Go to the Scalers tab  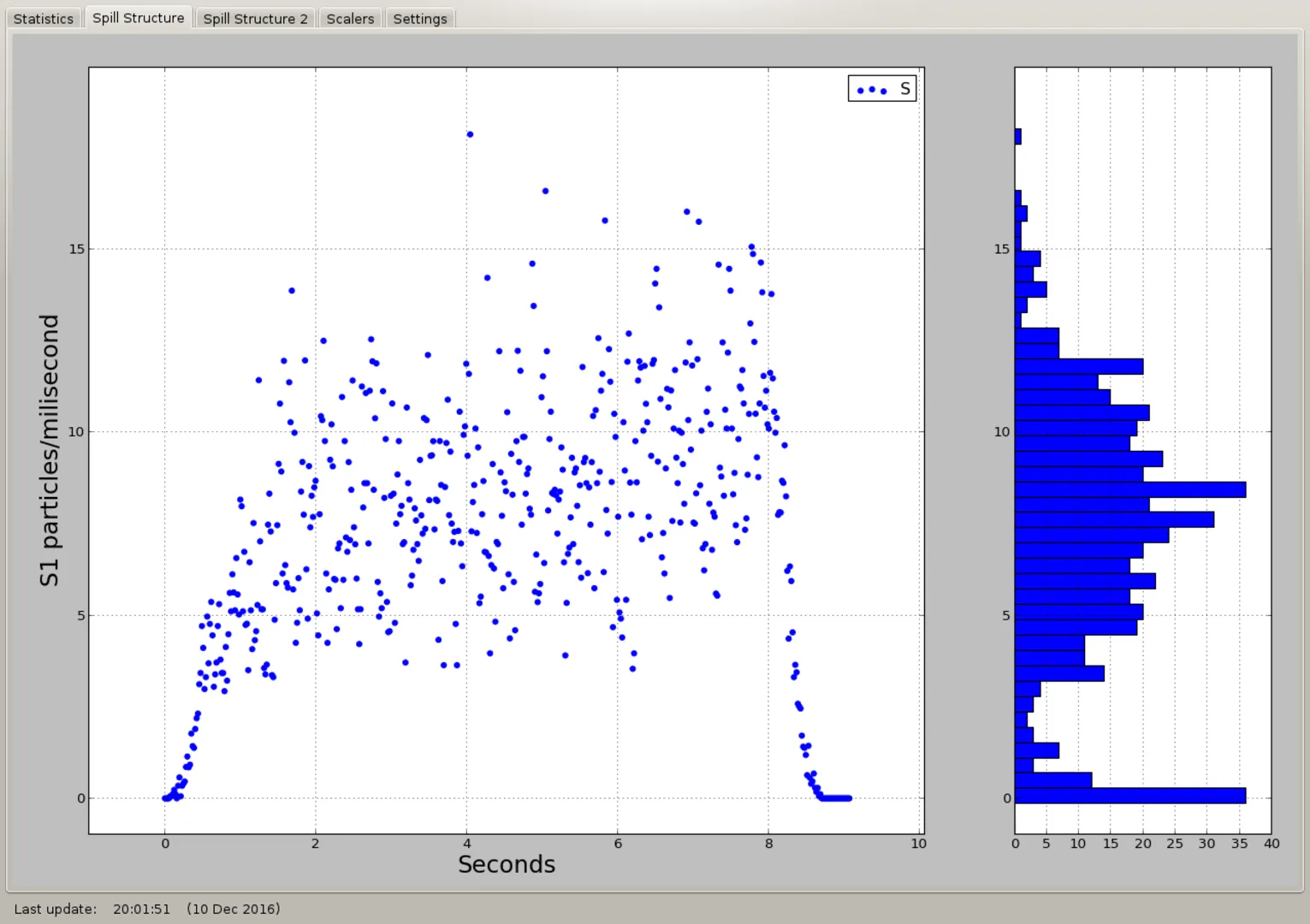click(x=350, y=18)
